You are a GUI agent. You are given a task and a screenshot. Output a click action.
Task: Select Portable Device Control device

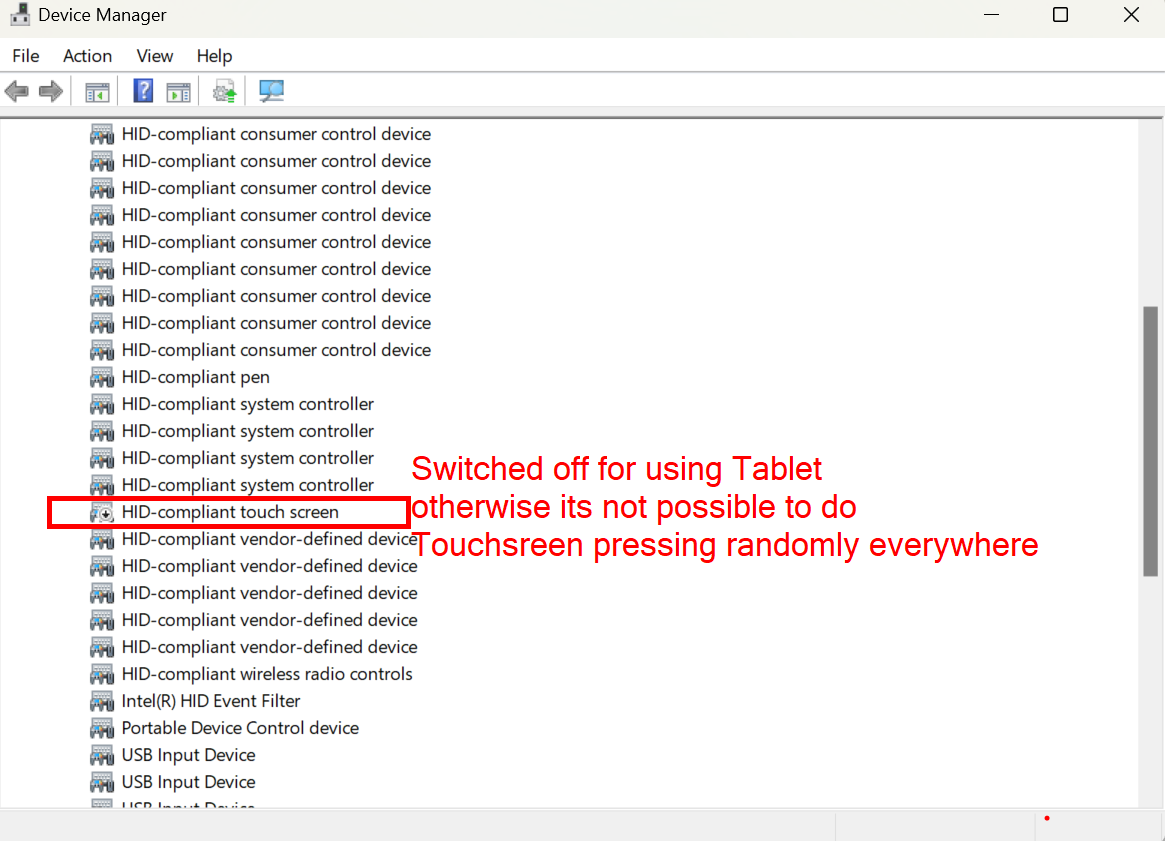click(240, 728)
